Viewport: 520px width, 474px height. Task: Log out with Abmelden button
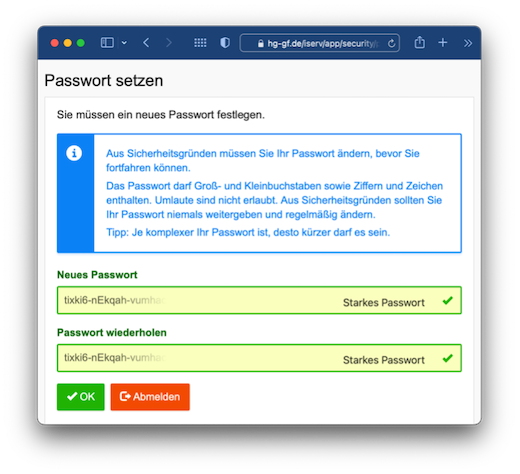point(150,397)
